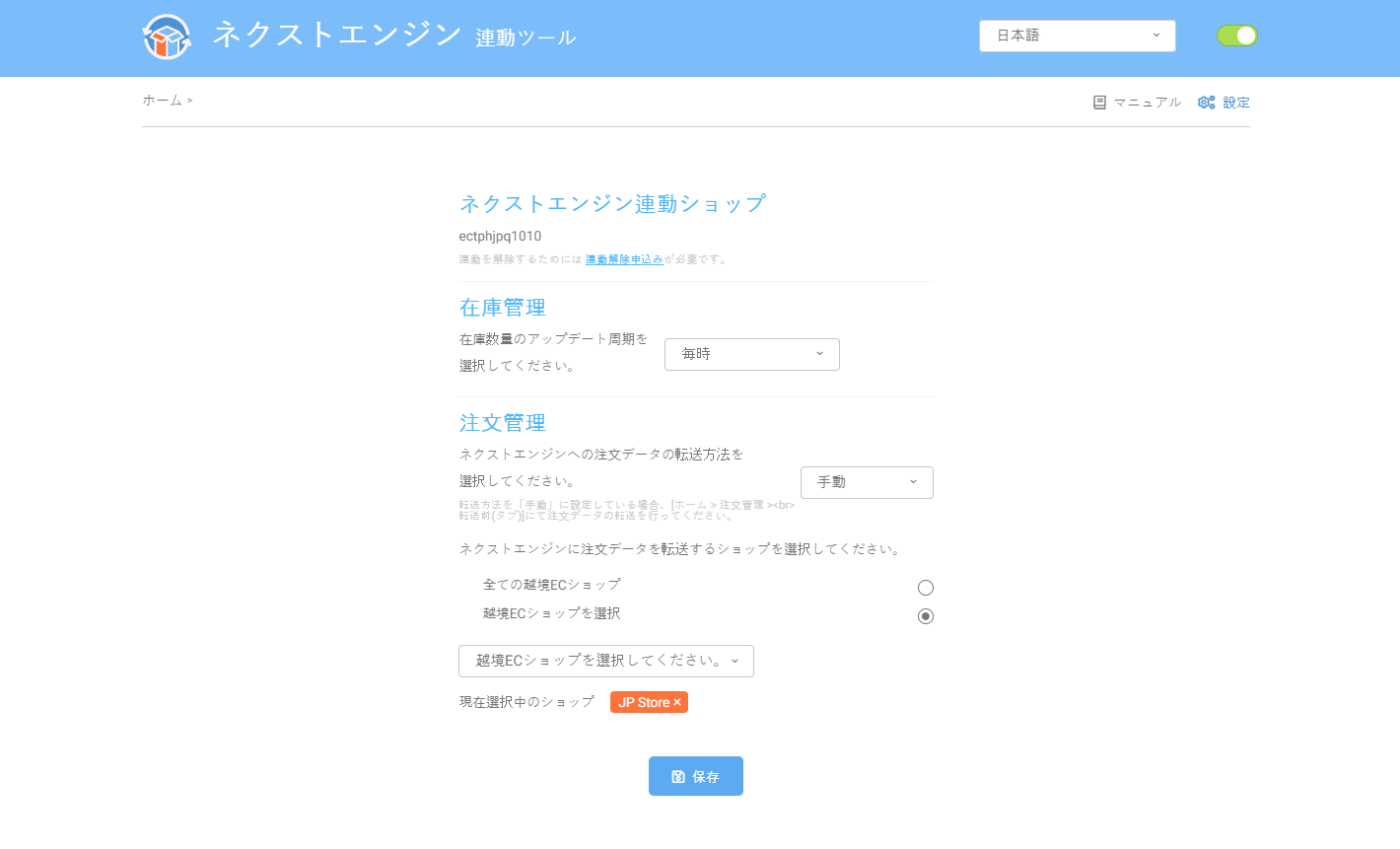Click the shop ID ectphjpq1010
The image size is (1400, 849).
[x=500, y=237]
